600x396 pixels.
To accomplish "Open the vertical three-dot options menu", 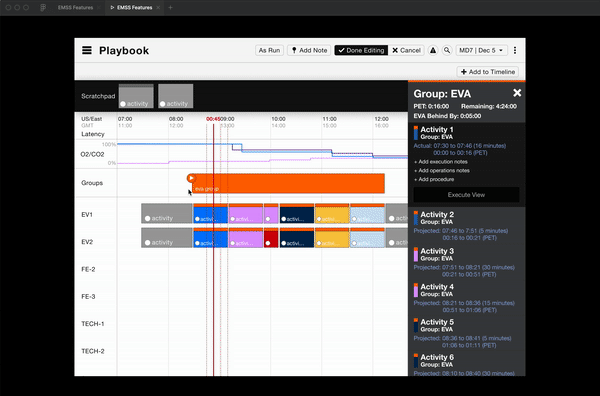I will click(x=515, y=50).
